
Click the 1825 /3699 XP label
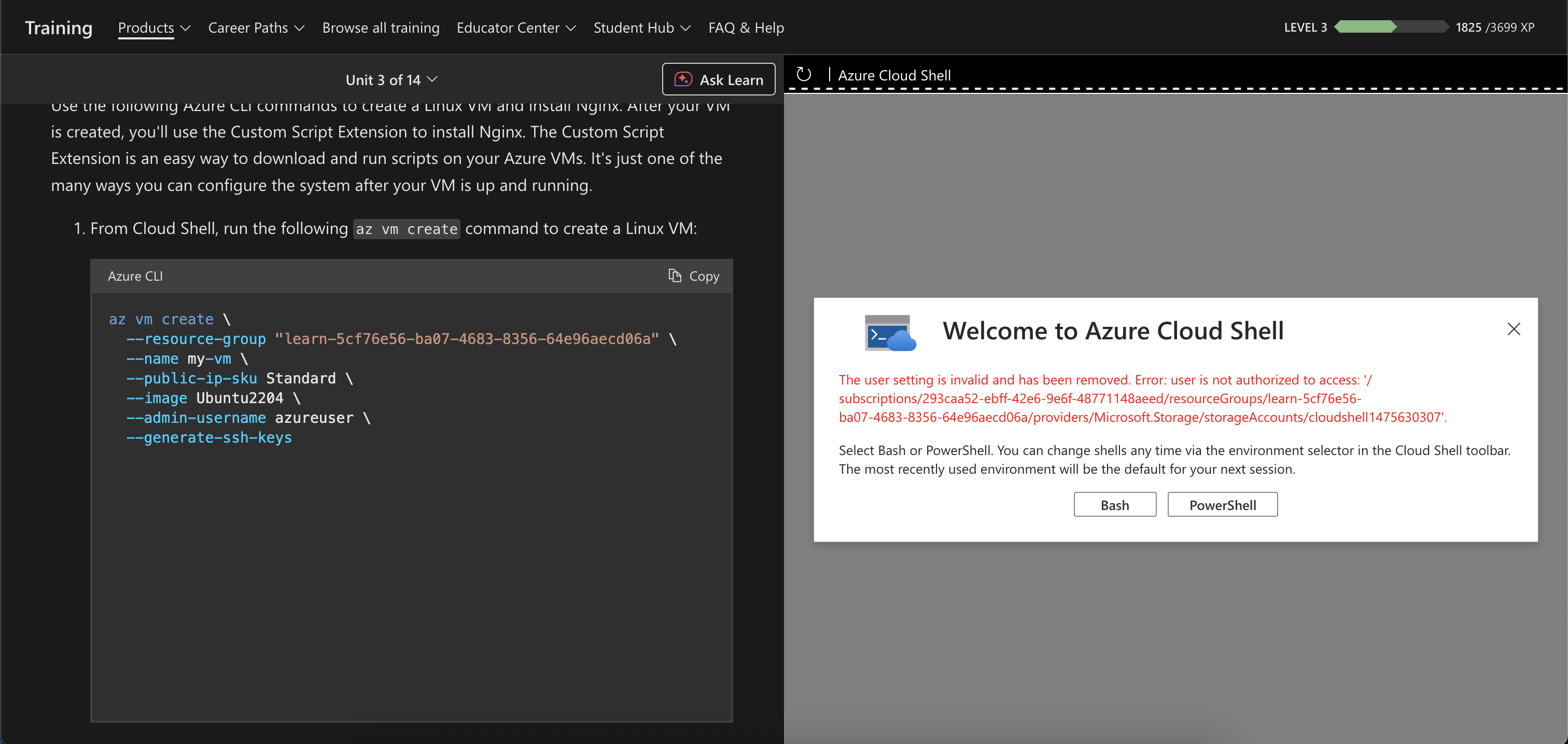(1494, 27)
